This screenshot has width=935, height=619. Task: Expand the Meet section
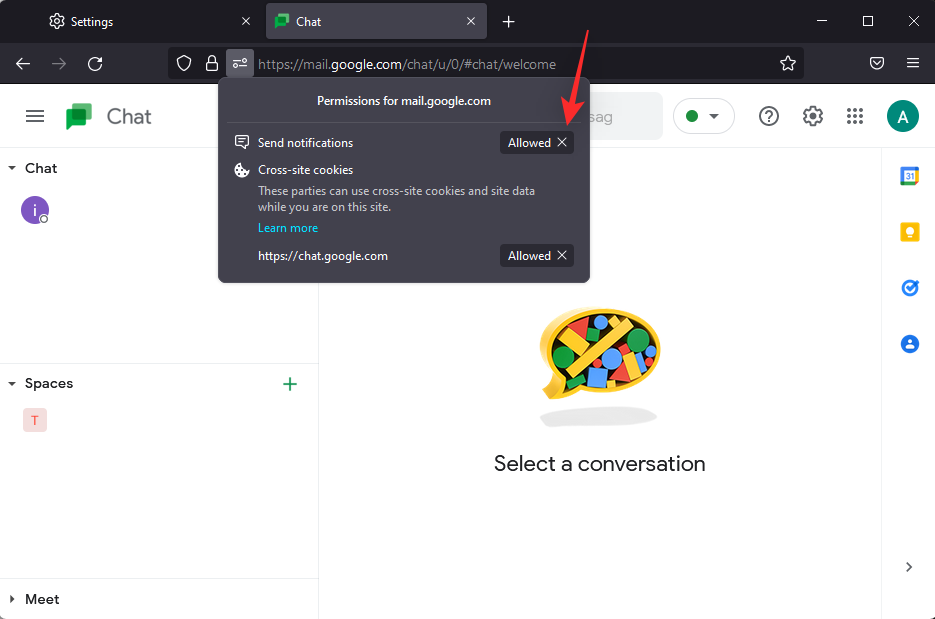pos(12,599)
